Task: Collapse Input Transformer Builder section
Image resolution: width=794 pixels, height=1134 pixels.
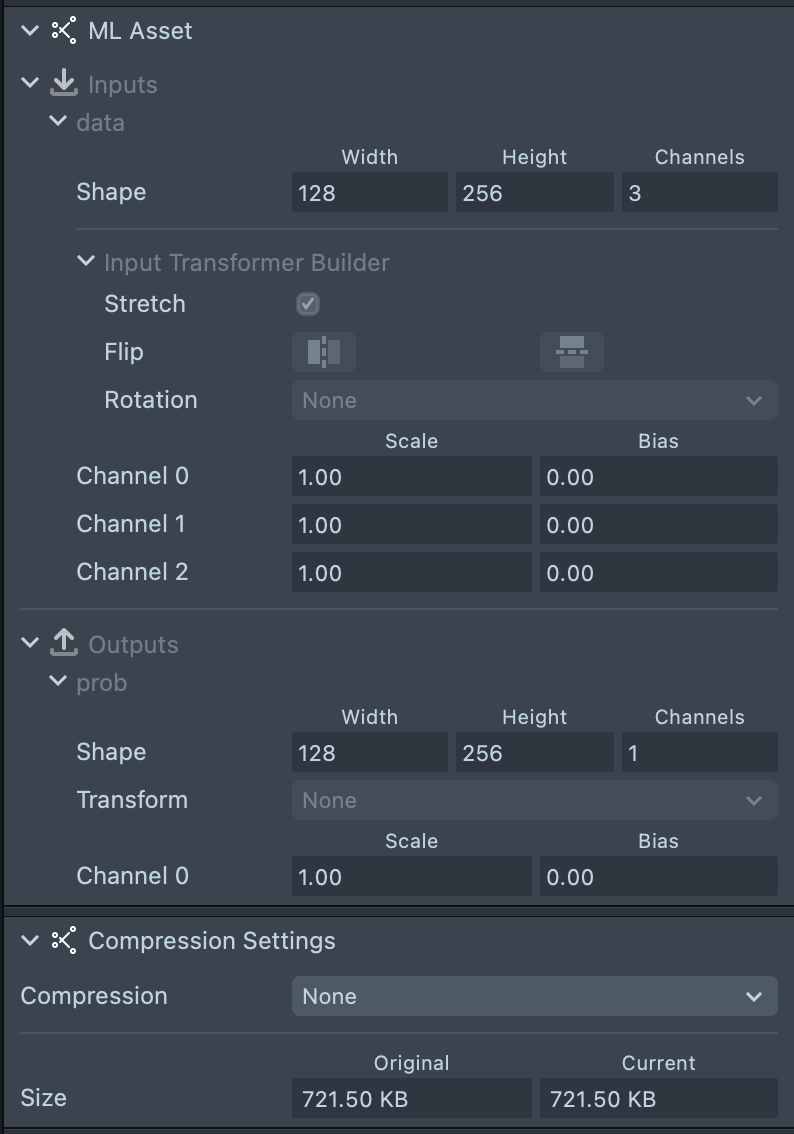Action: 86,262
